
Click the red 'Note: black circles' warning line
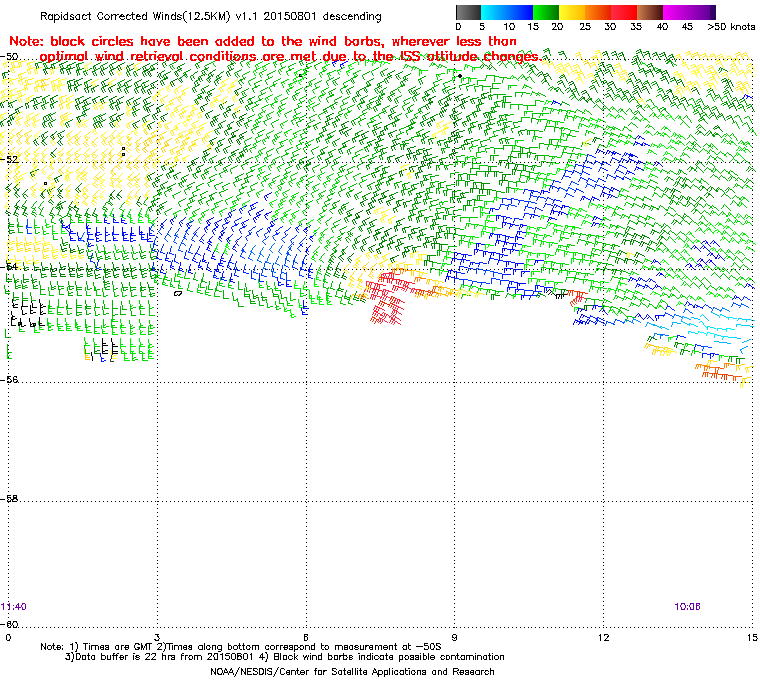coord(263,41)
